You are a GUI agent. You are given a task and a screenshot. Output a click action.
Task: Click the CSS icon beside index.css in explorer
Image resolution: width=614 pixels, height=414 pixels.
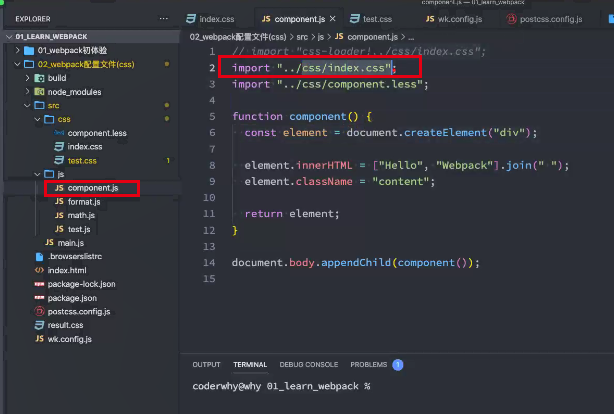tap(59, 146)
